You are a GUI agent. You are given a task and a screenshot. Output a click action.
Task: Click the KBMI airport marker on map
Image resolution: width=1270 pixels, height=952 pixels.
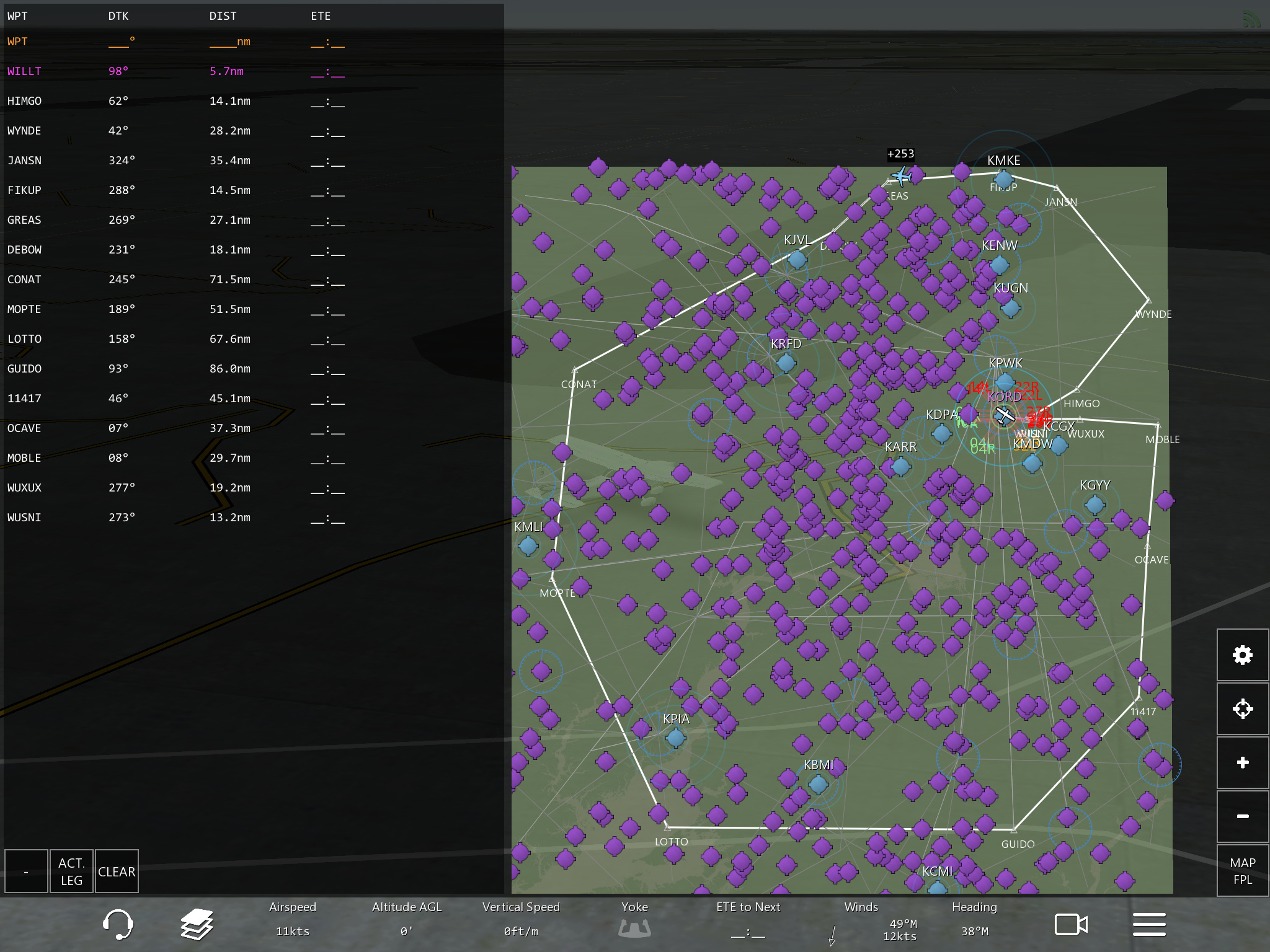[x=818, y=784]
